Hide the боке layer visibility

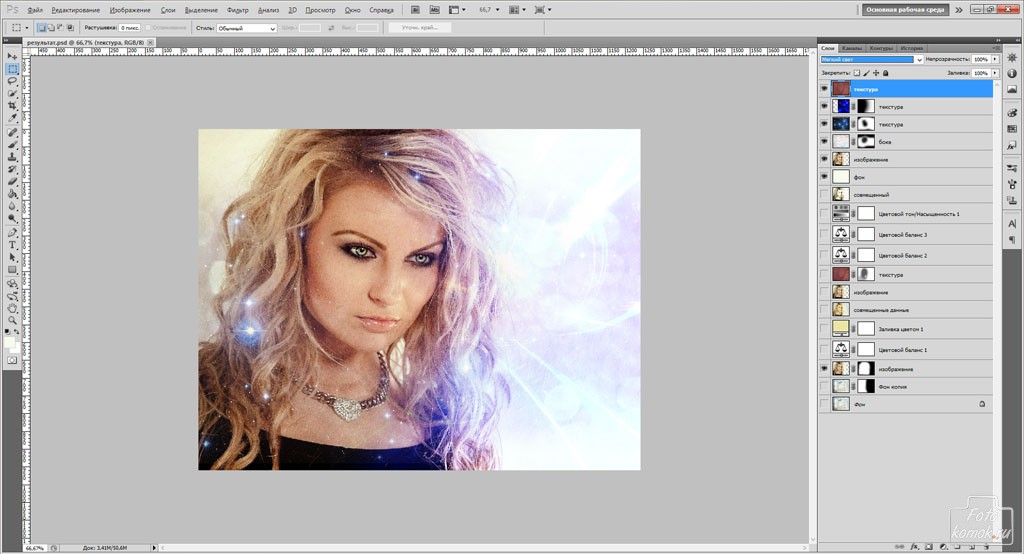824,142
